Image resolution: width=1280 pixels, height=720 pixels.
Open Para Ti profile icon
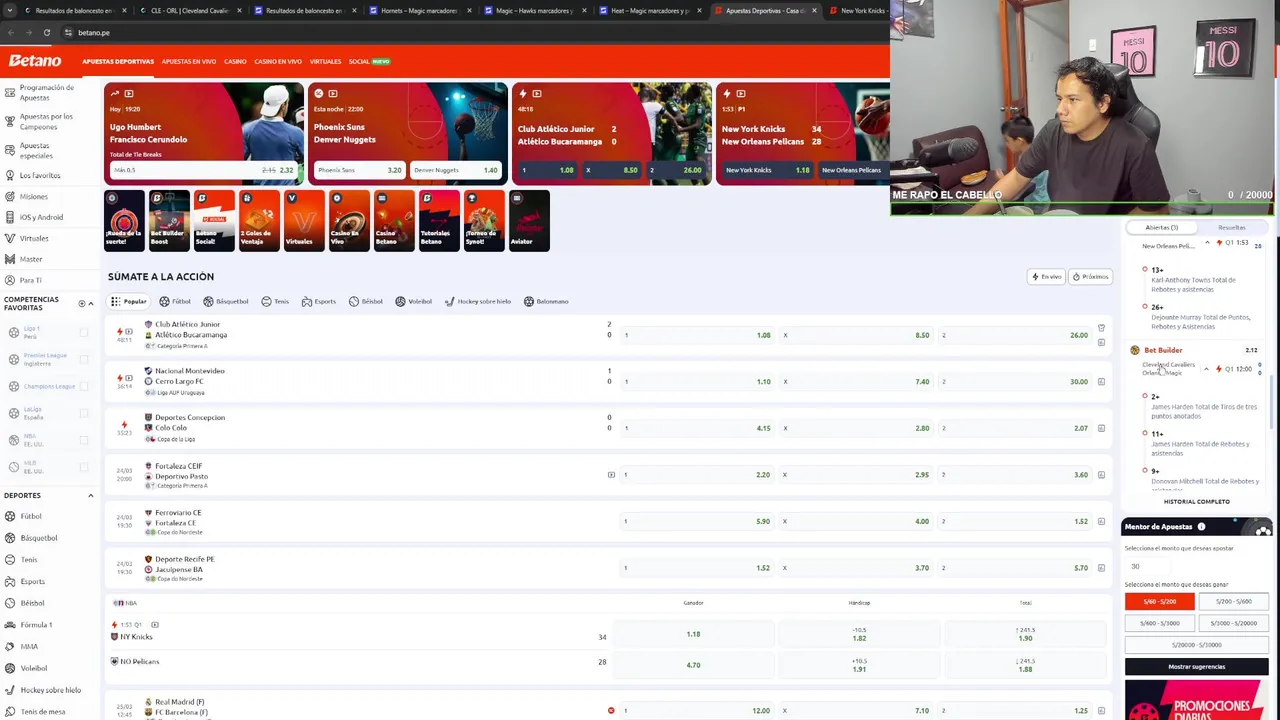(10, 280)
